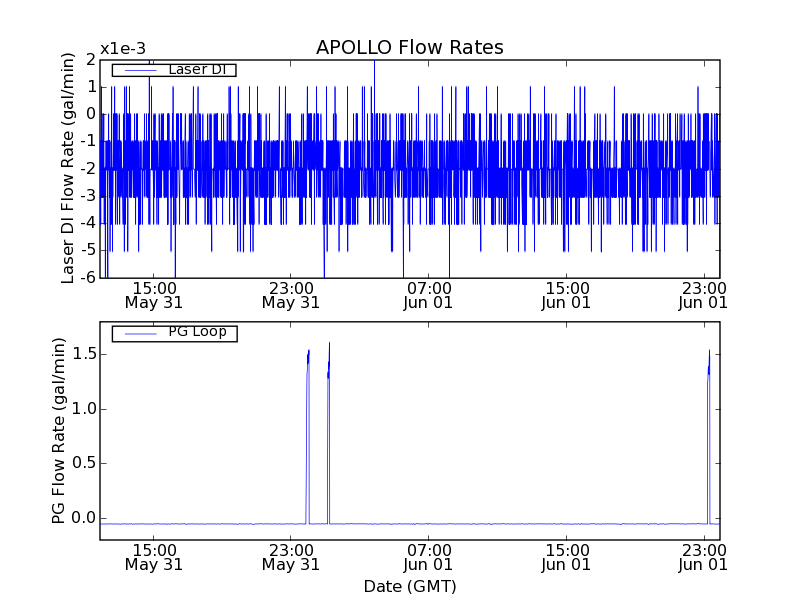Image resolution: width=800 pixels, height=600 pixels.
Task: Click the "15:00 Jun 01" tick label under bottom plot
Action: (x=566, y=556)
